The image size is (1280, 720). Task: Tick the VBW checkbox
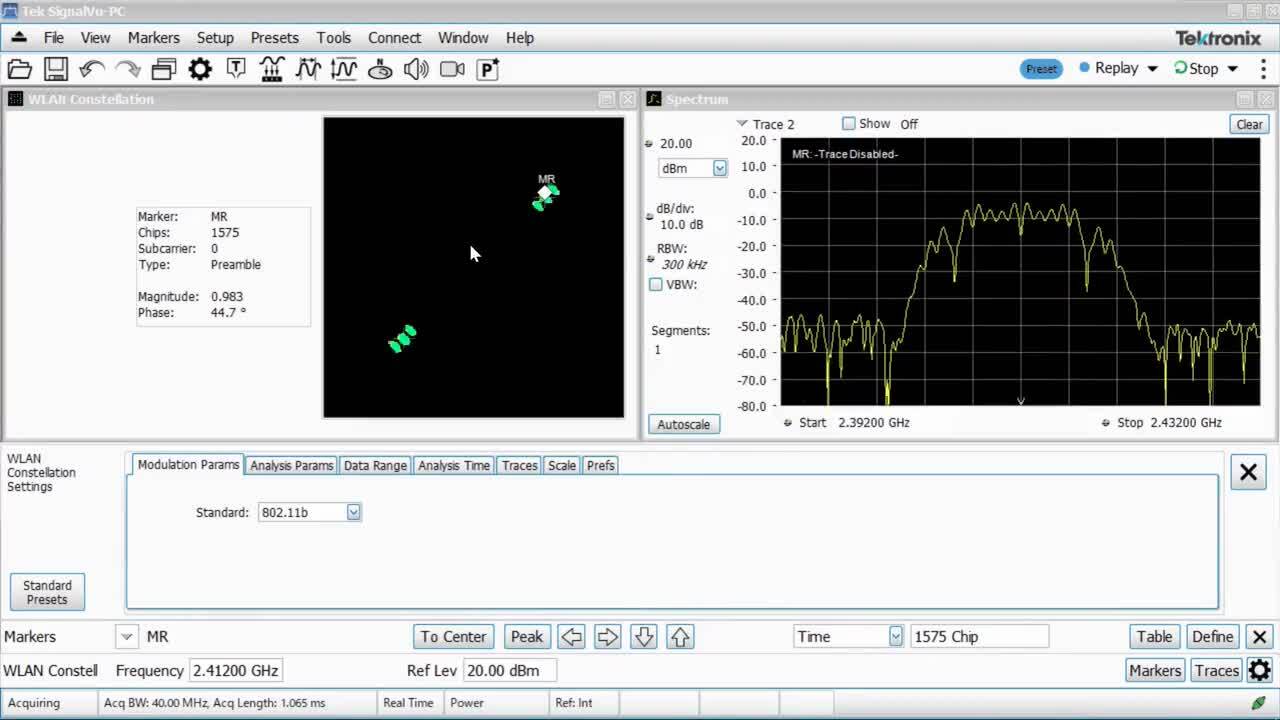point(656,285)
